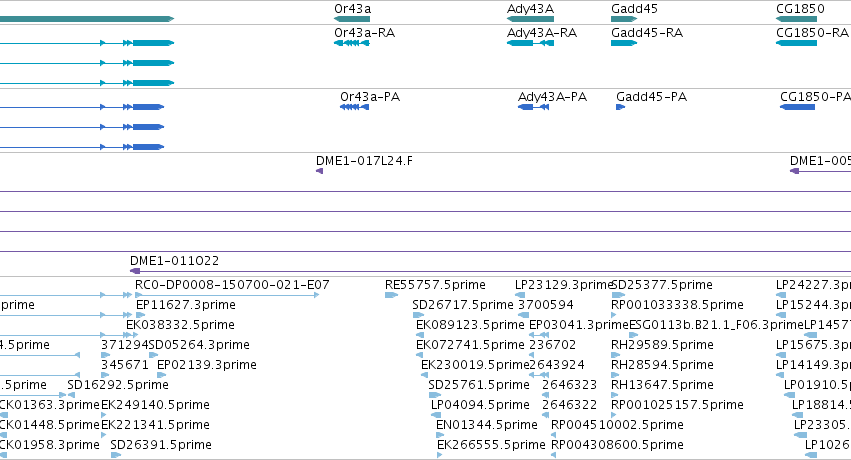Click the LP04094.5prime EST label
This screenshot has width=851, height=460.
point(480,405)
